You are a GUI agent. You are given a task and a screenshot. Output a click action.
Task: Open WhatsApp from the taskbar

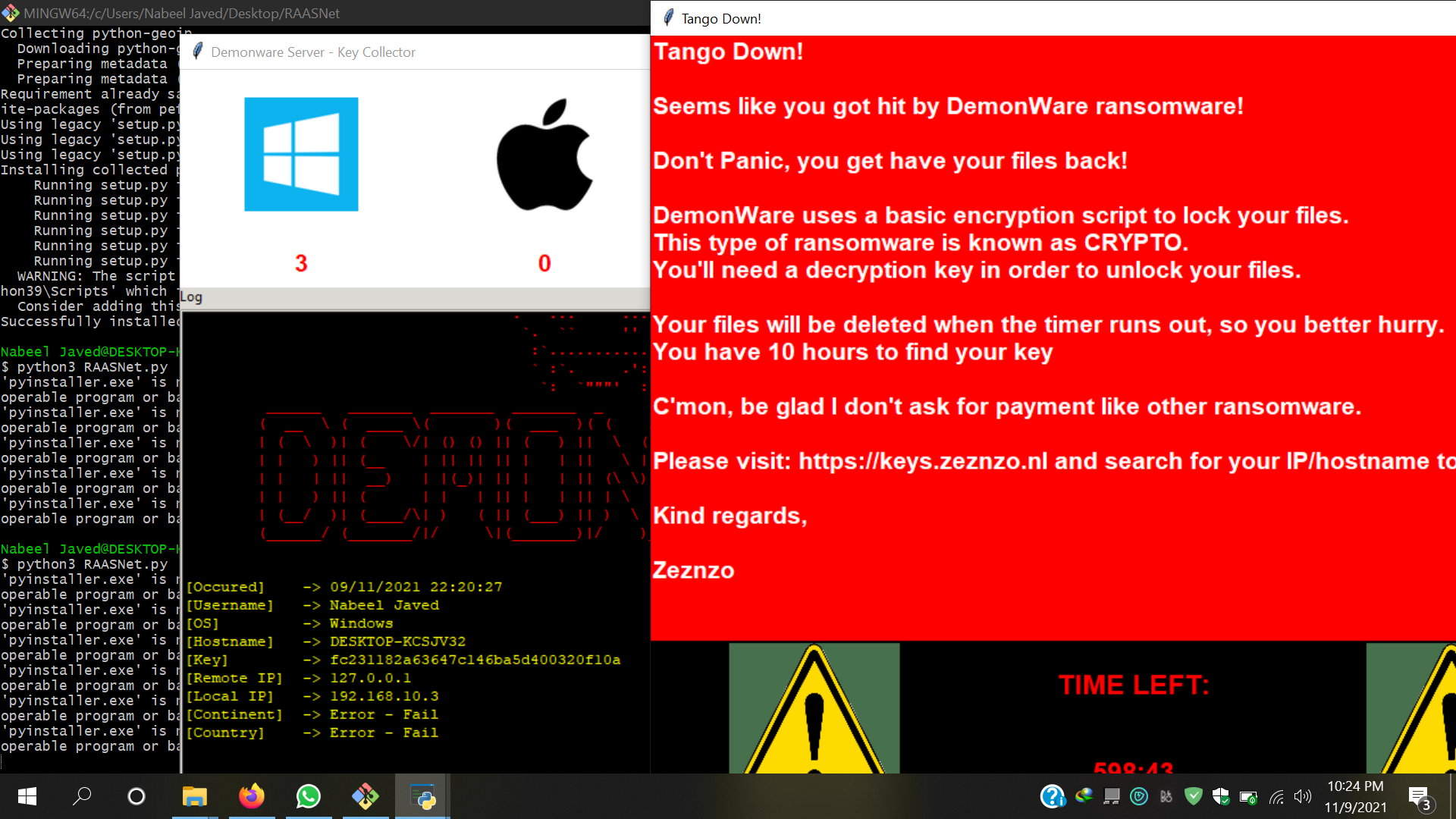308,796
